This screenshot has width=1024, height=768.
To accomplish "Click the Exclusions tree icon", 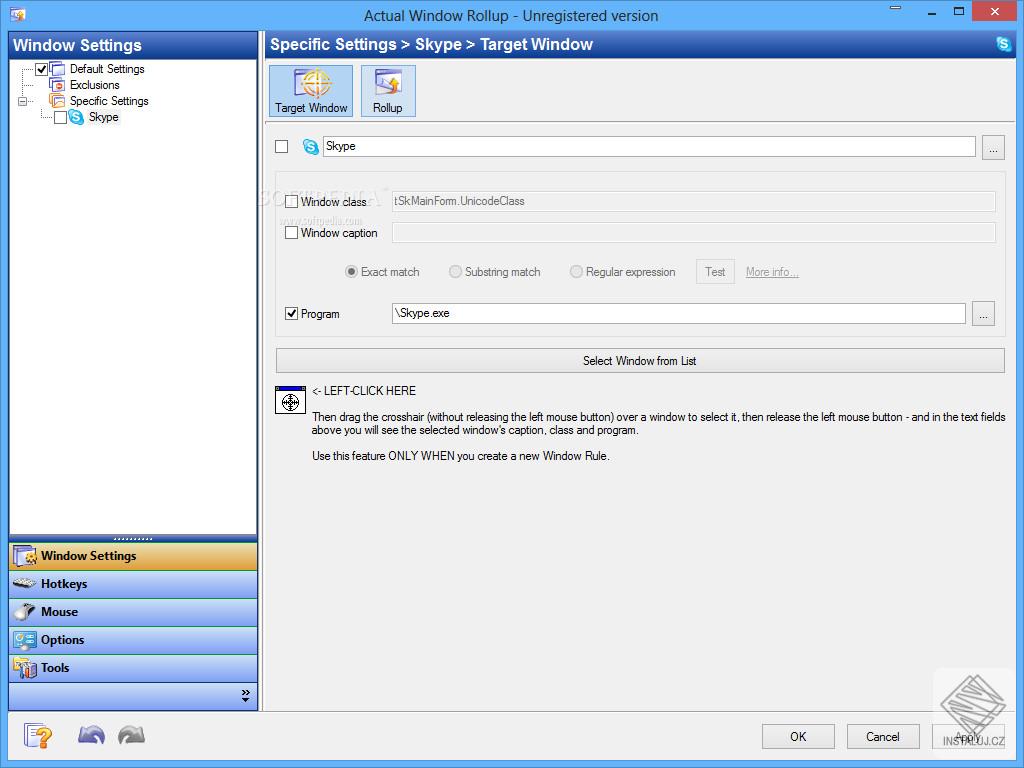I will point(57,85).
